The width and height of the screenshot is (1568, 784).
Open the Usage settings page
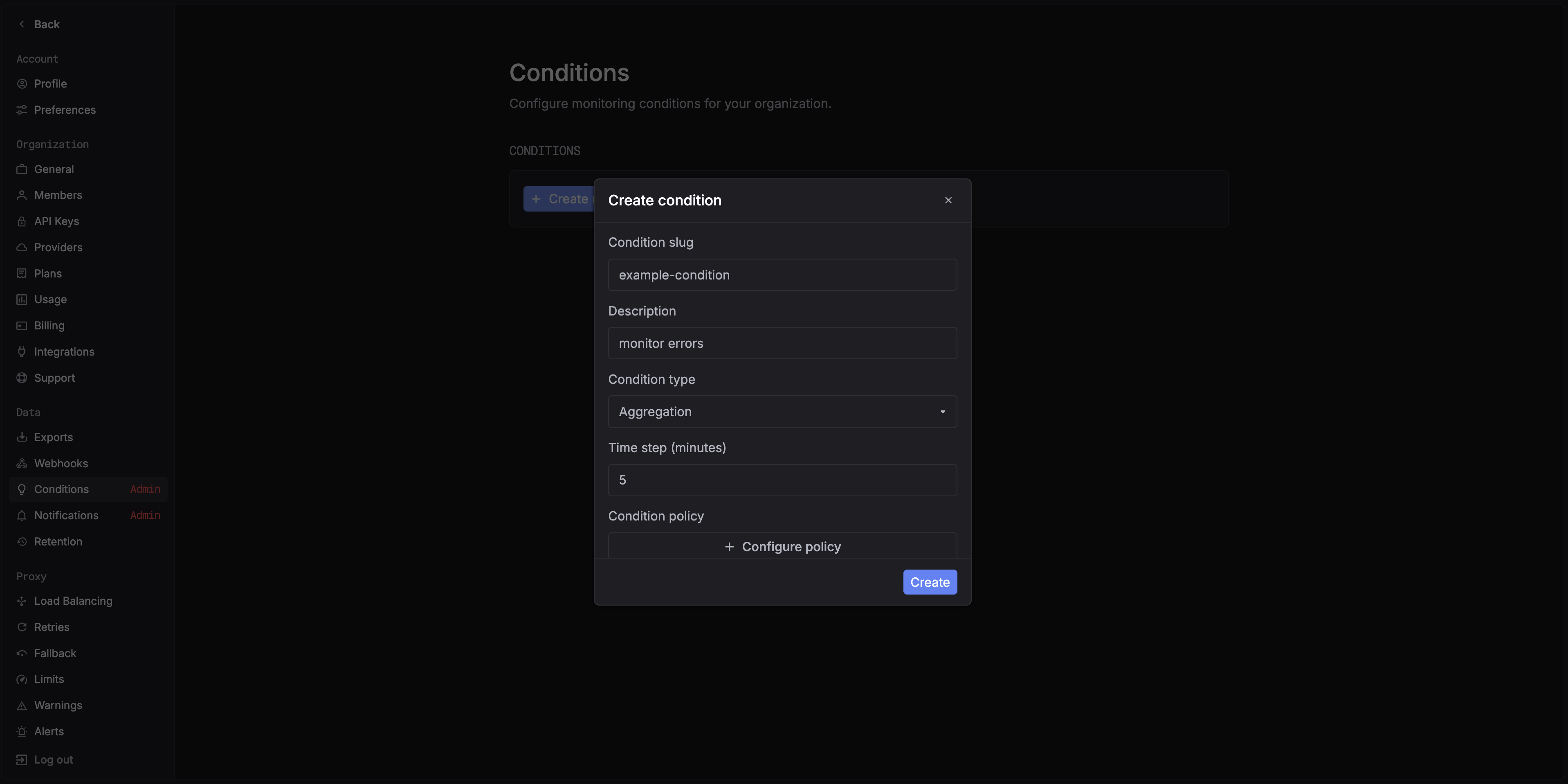click(51, 300)
